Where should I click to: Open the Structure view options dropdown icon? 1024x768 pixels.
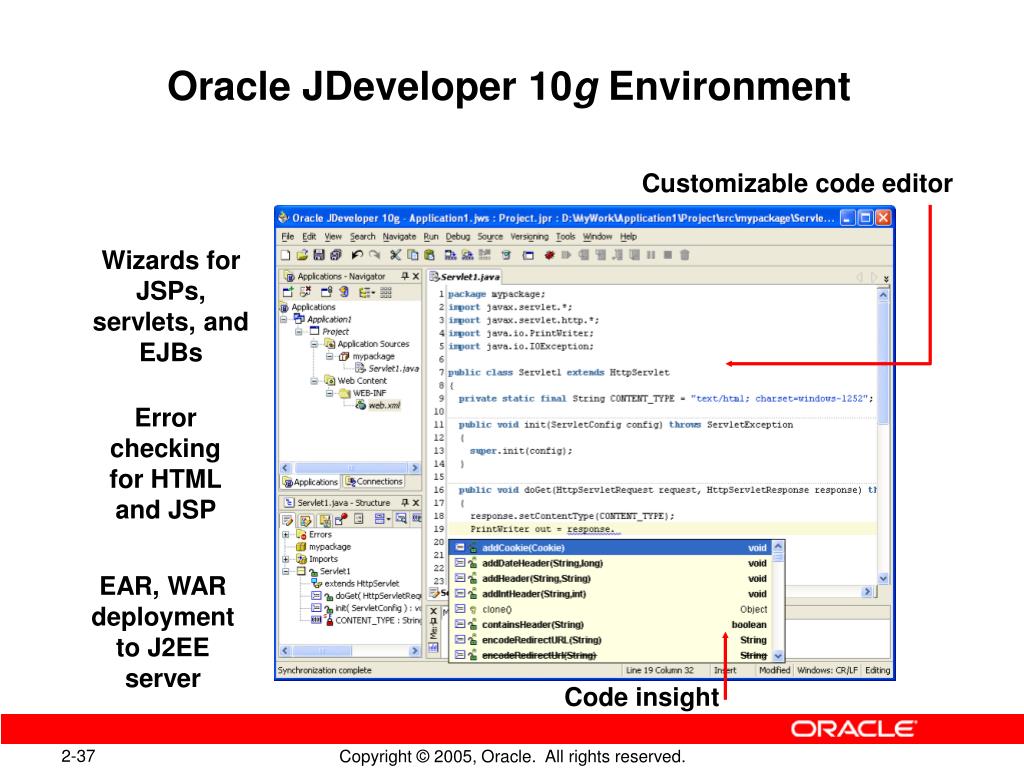[x=382, y=519]
